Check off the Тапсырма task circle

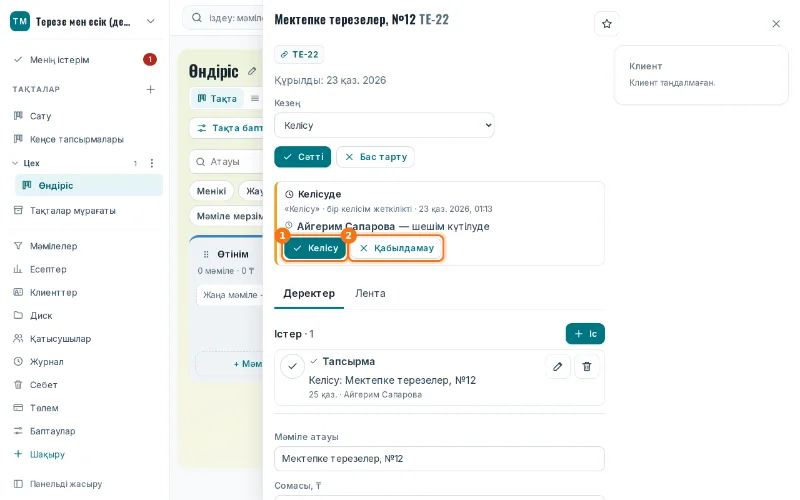tap(292, 366)
